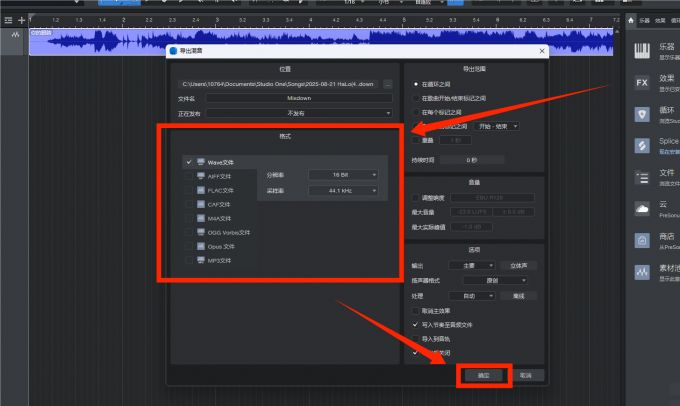The height and width of the screenshot is (406, 680).
Task: Click the OGG Vorbis file format icon
Action: (x=201, y=232)
